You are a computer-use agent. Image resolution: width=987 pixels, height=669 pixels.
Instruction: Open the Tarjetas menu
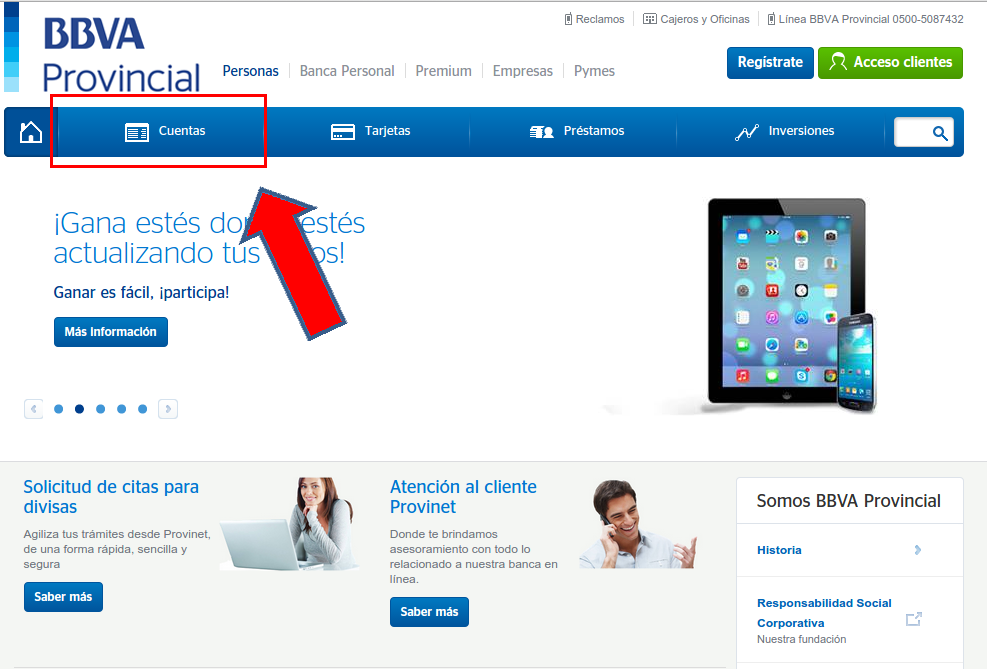coord(367,132)
